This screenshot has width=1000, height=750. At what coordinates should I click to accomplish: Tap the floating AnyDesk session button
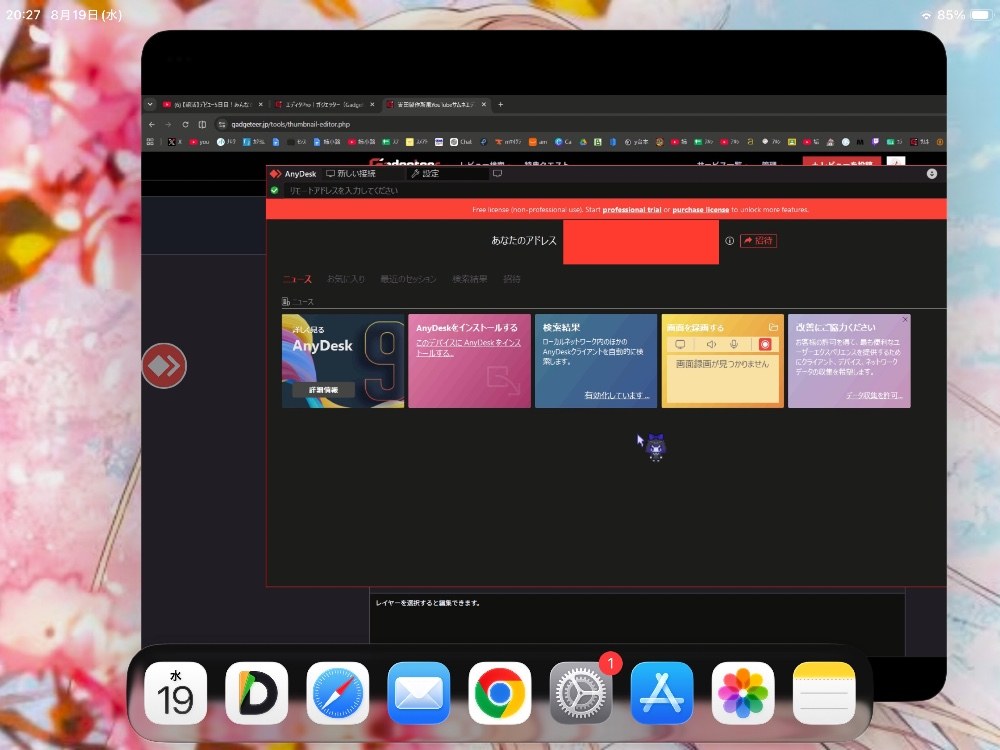coord(164,365)
